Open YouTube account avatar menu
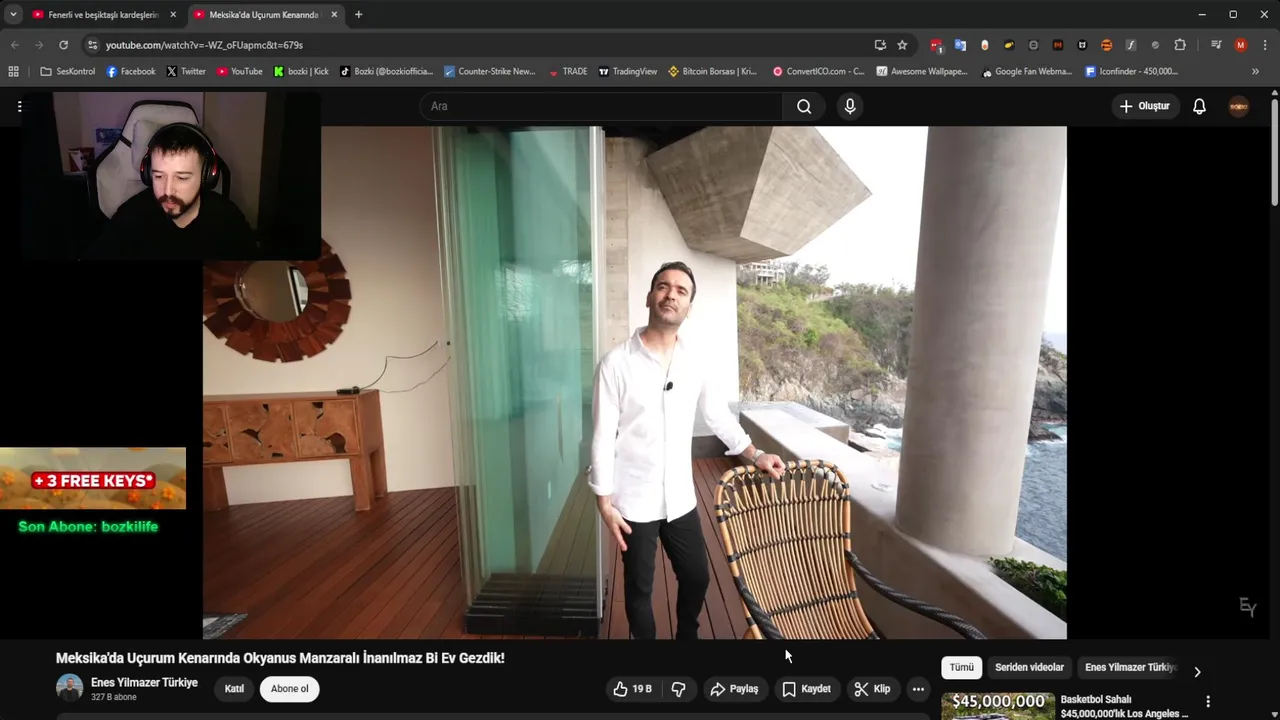Screen dimensions: 1280x720 click(x=1239, y=106)
